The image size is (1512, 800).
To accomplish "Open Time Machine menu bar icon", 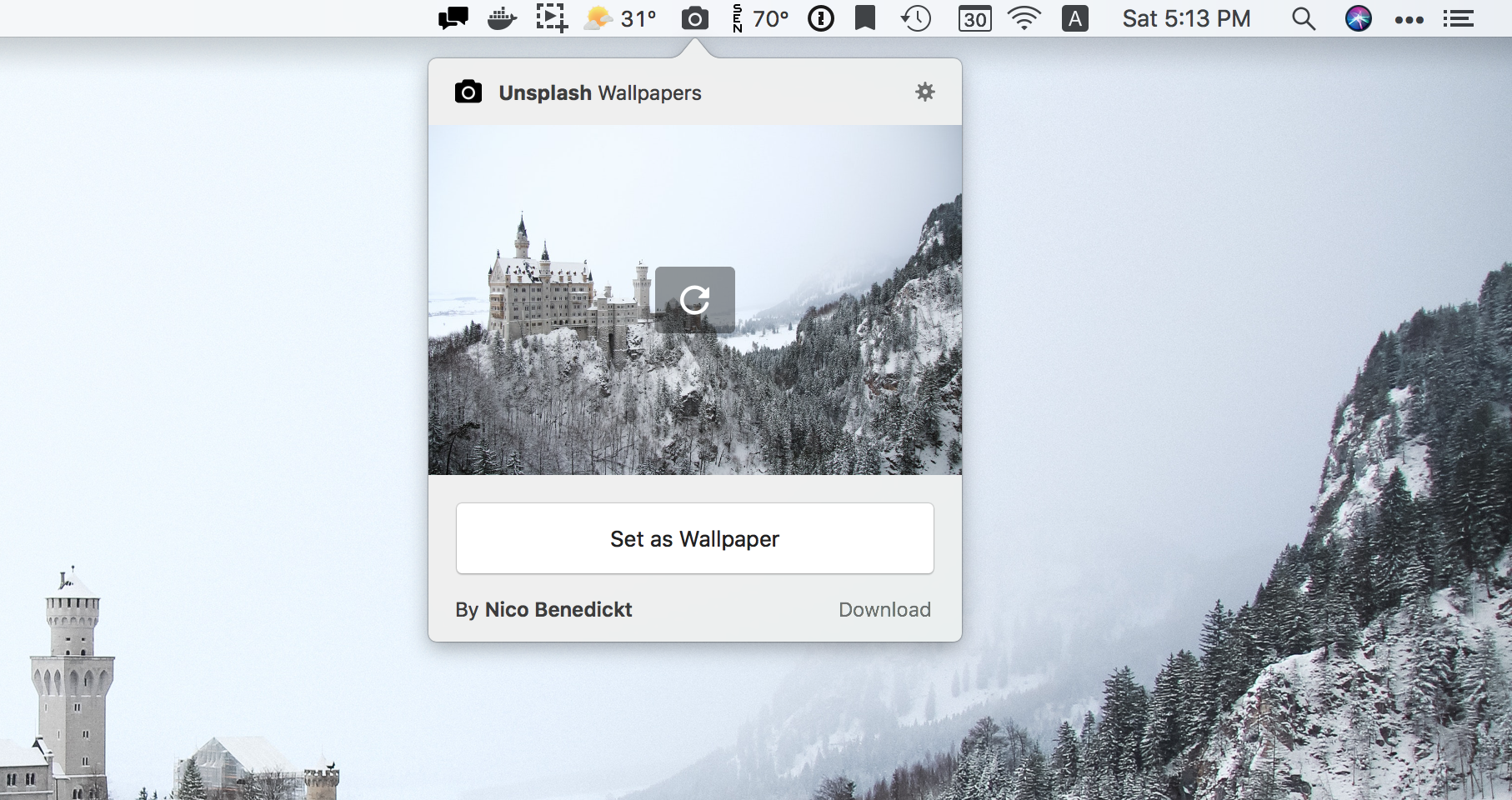I will coord(916,18).
